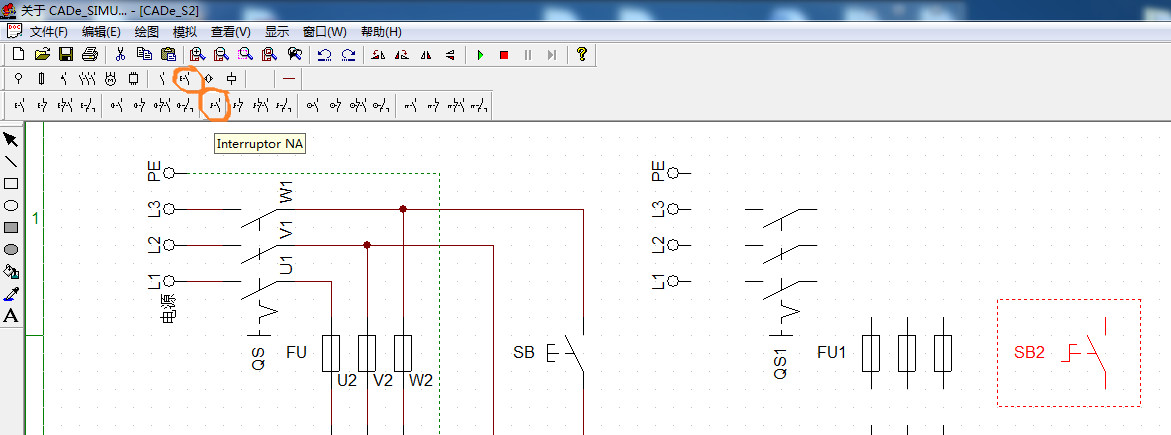Viewport: 1171px width, 435px height.
Task: Click the W2 terminal label
Action: click(420, 380)
